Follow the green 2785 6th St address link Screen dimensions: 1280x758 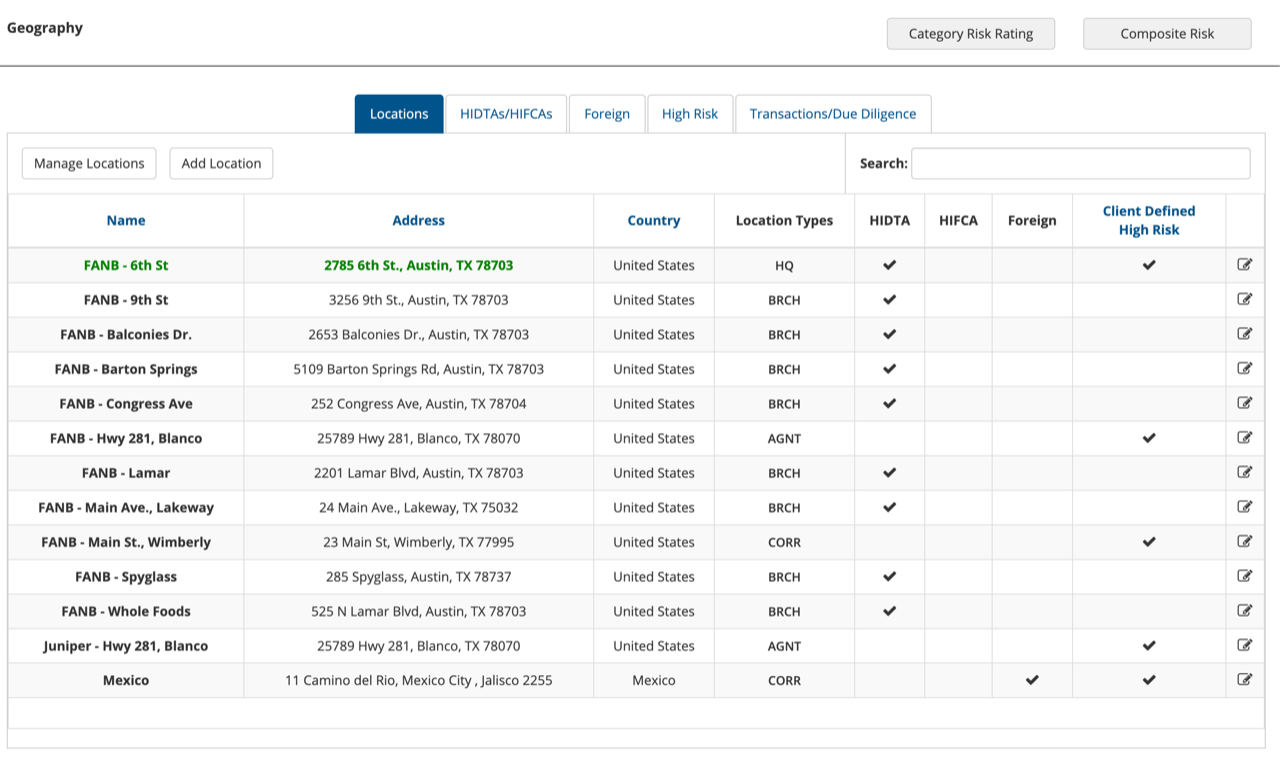[x=418, y=265]
